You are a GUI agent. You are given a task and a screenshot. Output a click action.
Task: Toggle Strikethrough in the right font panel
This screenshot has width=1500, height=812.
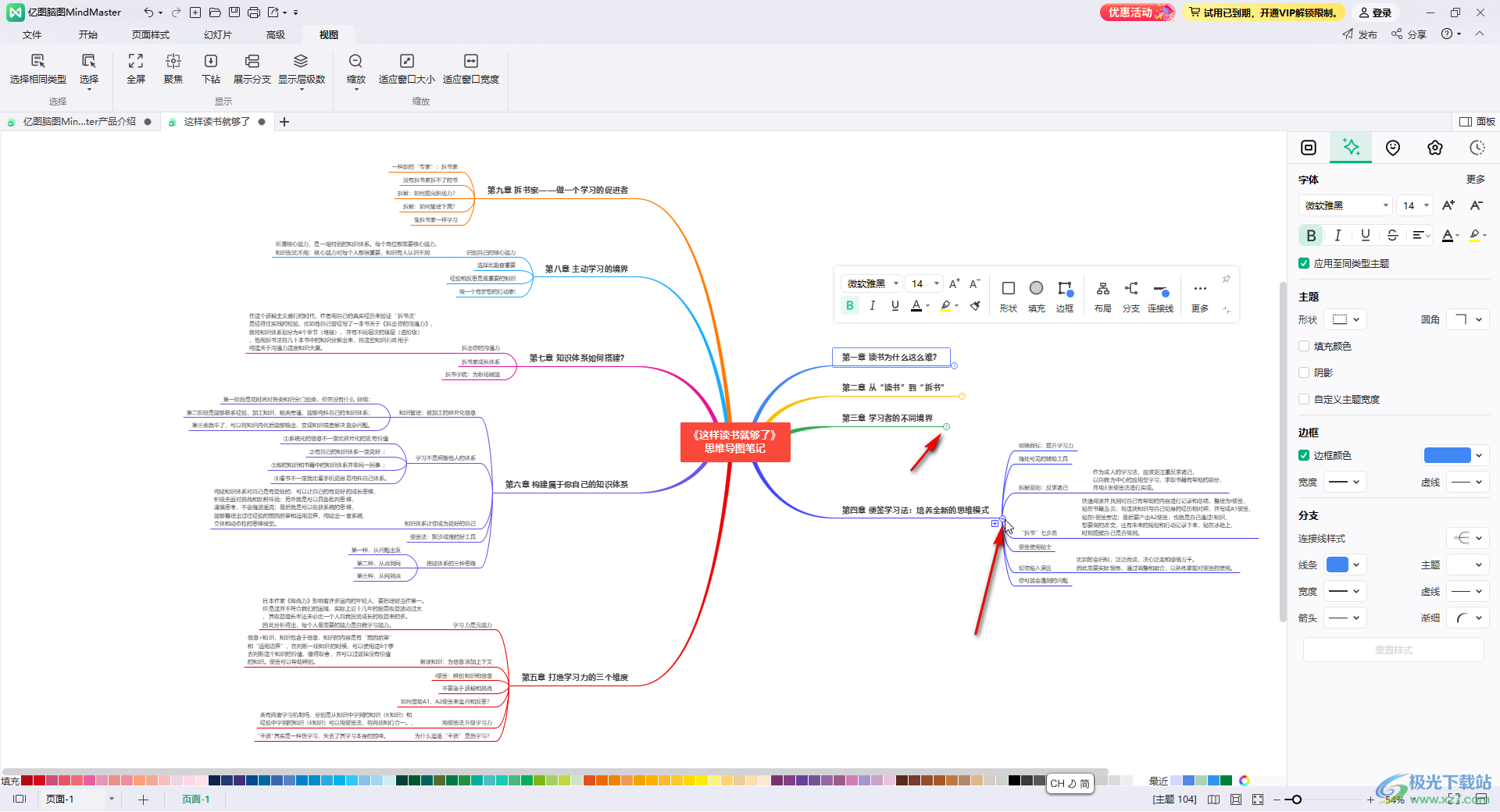point(1392,235)
